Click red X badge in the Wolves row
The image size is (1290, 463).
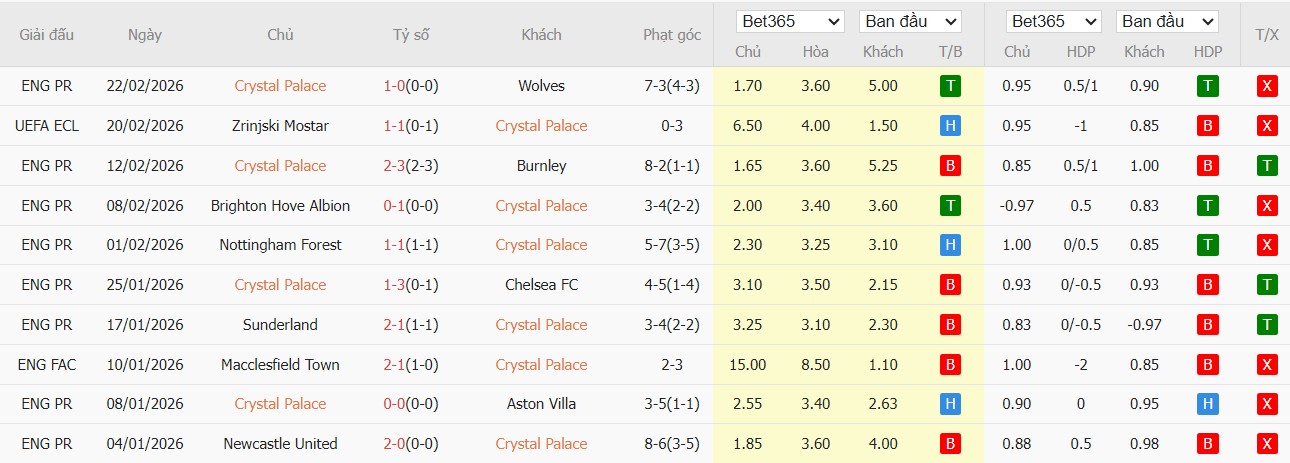[1267, 86]
